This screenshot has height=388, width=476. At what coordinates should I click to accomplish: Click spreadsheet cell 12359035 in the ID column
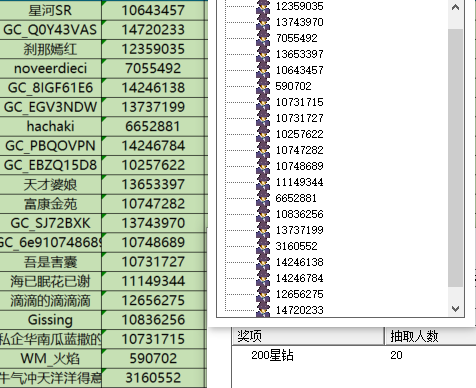tap(153, 49)
